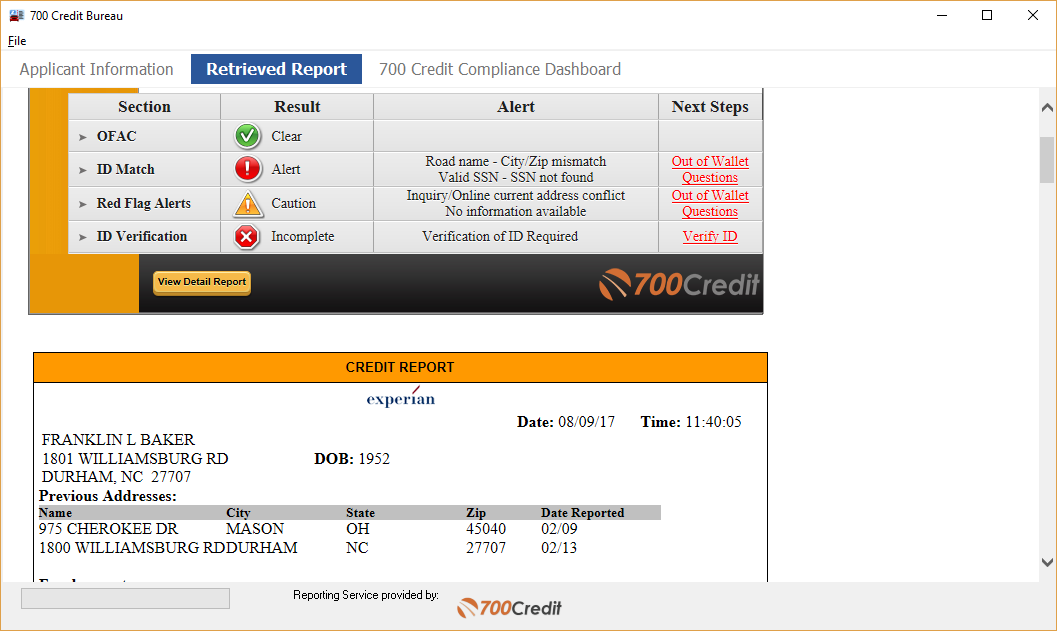Click the text input field at bottom left
This screenshot has height=631, width=1057.
125,597
